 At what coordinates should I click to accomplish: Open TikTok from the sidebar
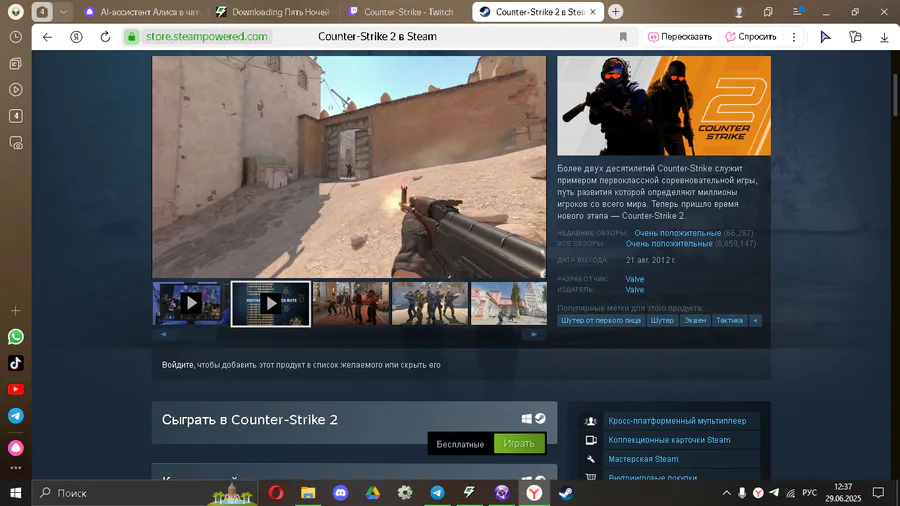(15, 363)
